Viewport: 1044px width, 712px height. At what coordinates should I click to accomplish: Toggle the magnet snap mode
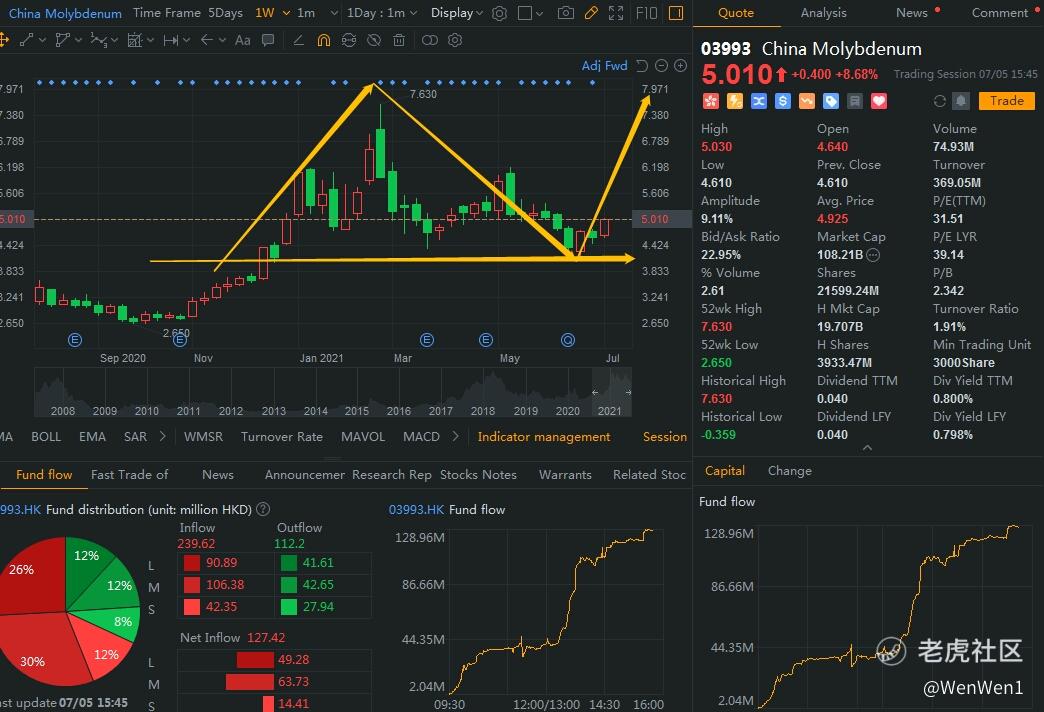[x=324, y=41]
